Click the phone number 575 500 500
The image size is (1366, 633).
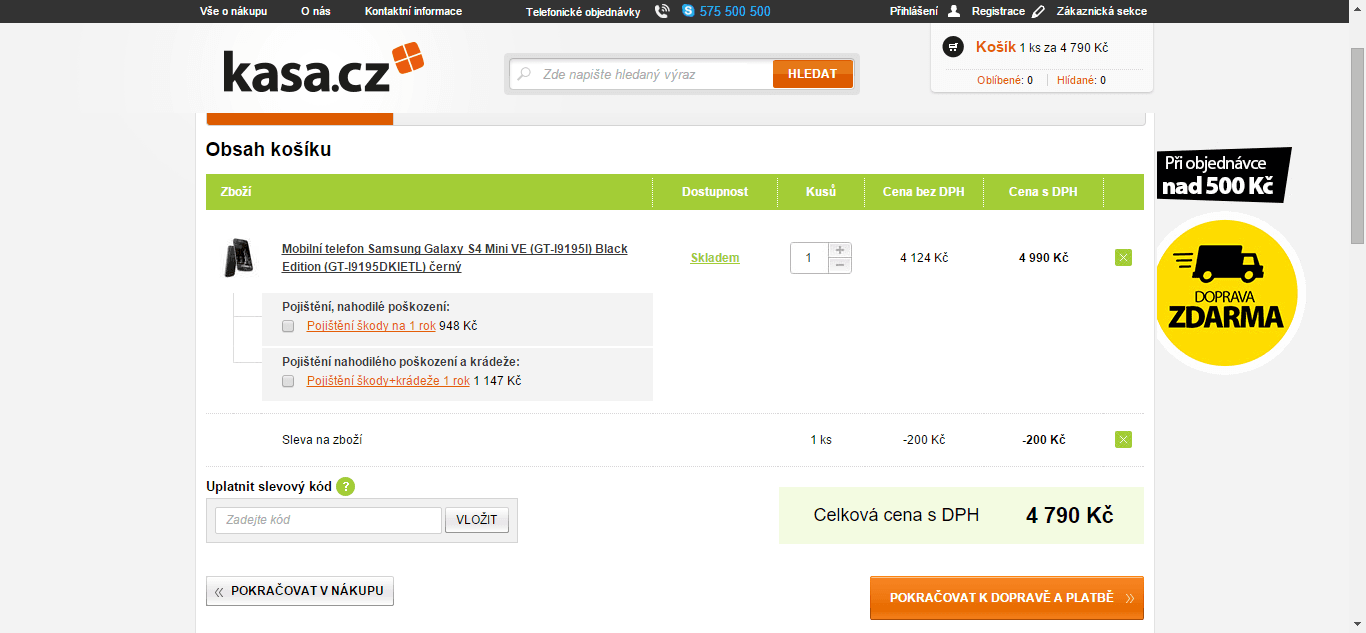coord(735,11)
